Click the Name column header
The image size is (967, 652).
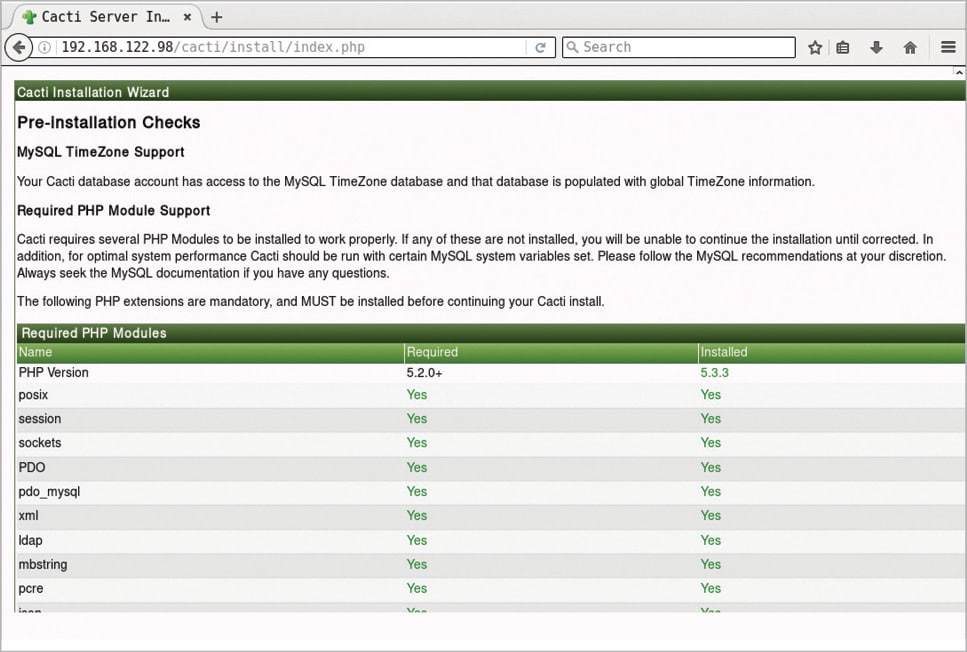[36, 352]
